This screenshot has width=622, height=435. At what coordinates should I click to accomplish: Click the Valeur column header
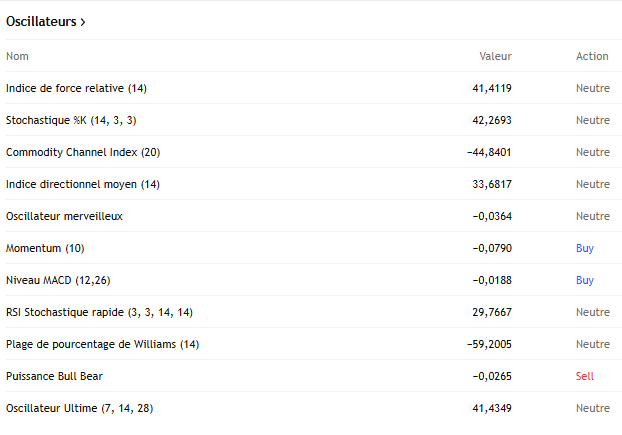[x=495, y=56]
